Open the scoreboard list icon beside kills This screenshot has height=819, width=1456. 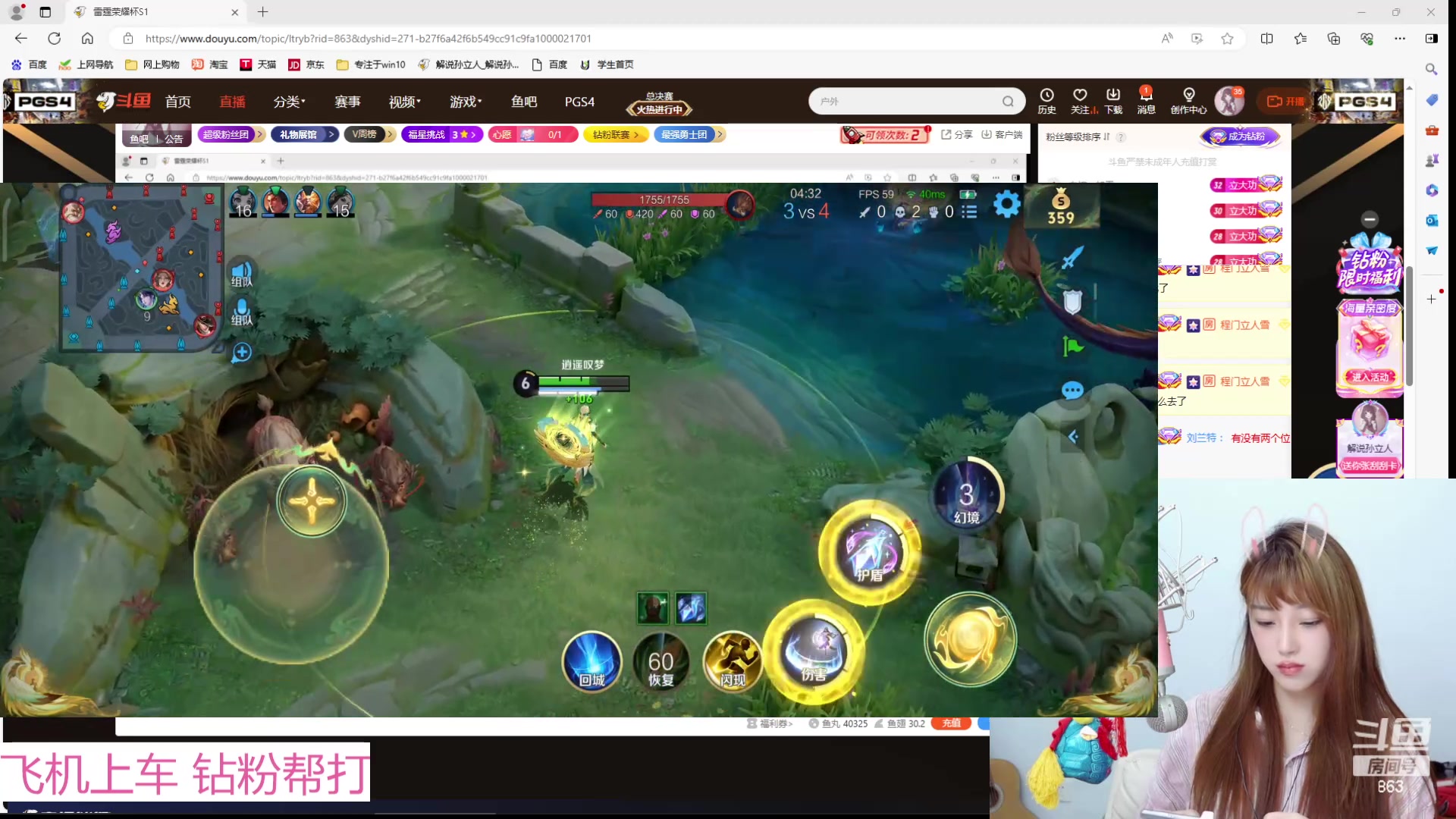click(969, 212)
